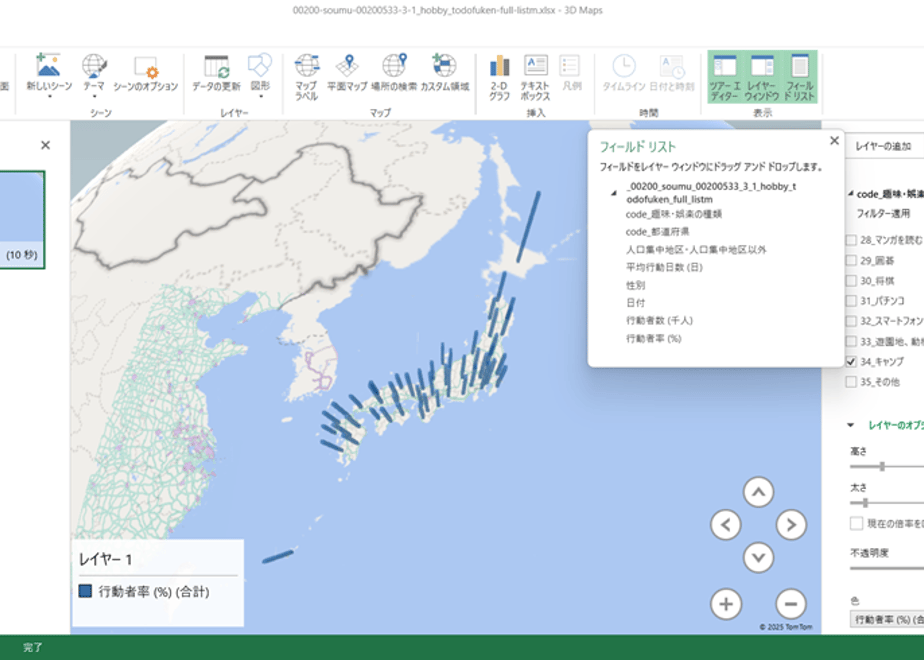Click the 完了 status bar text
The height and width of the screenshot is (660, 924).
(32, 647)
